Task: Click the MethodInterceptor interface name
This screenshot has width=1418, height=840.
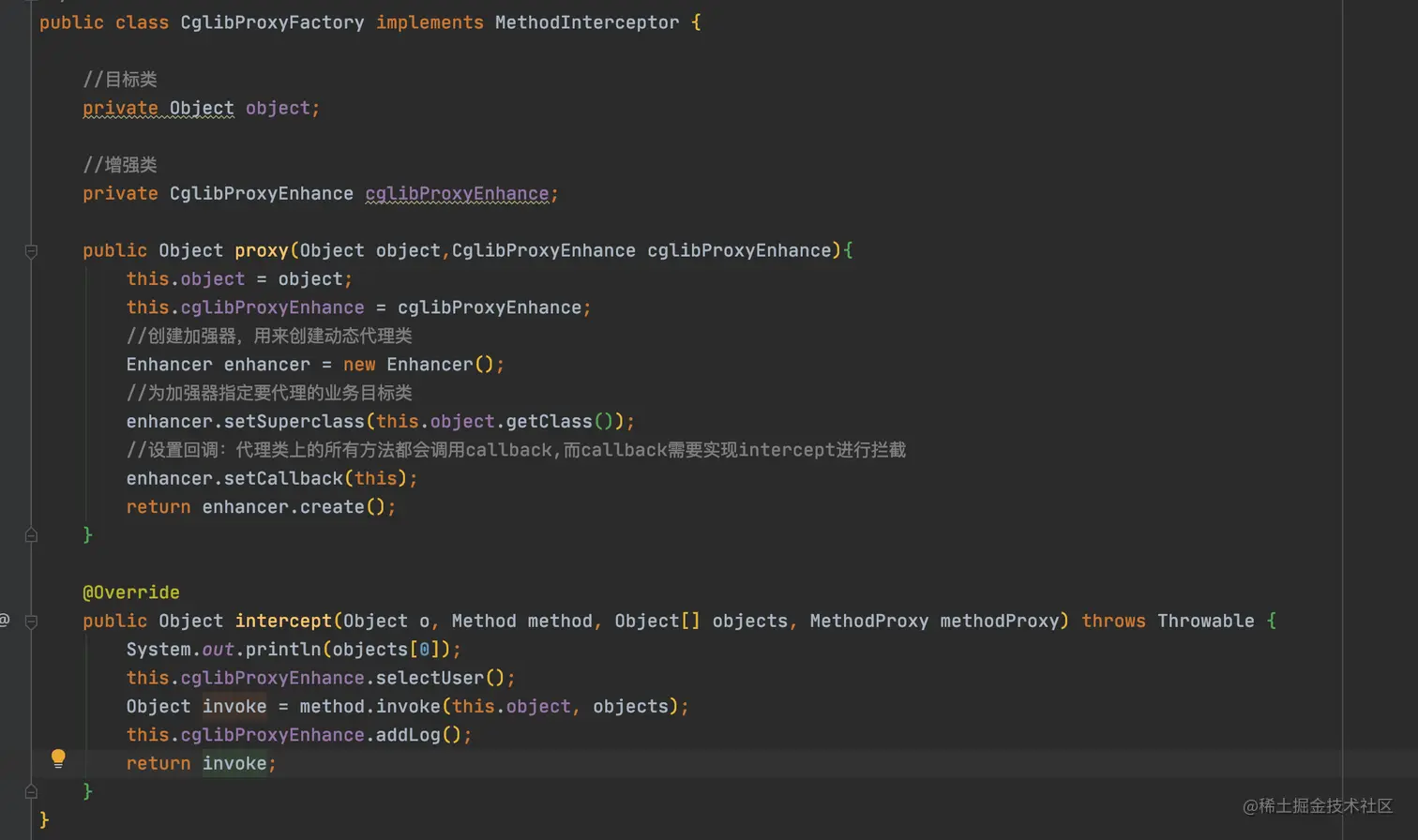Action: pyautogui.click(x=587, y=22)
